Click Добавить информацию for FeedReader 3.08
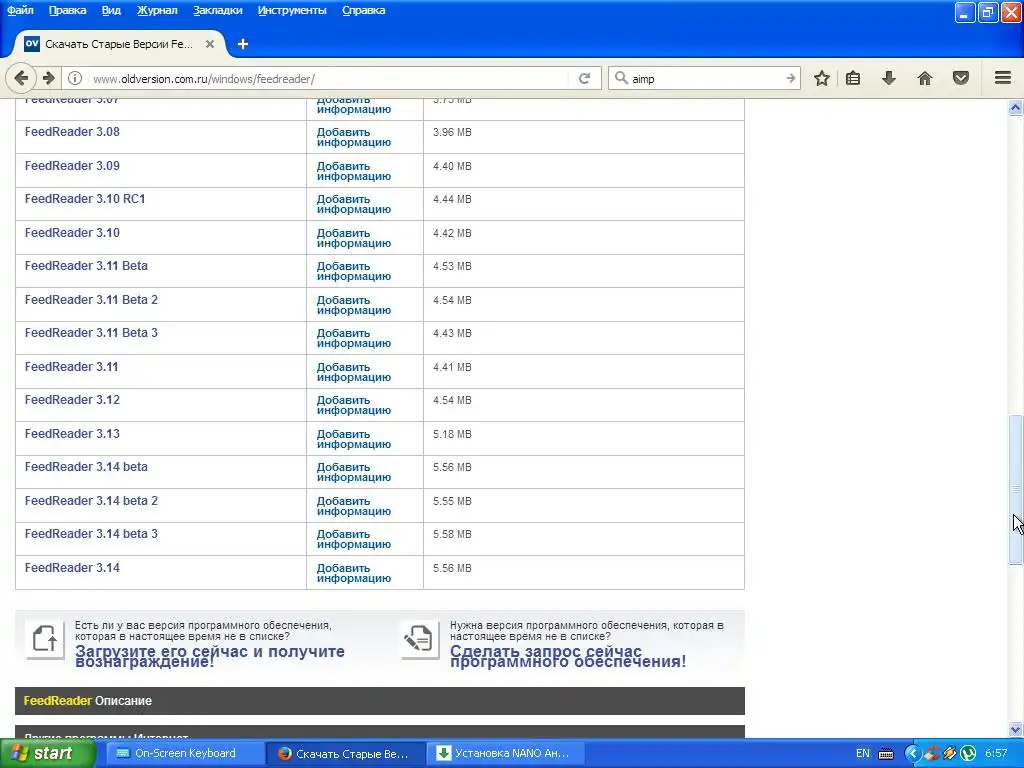 353,137
